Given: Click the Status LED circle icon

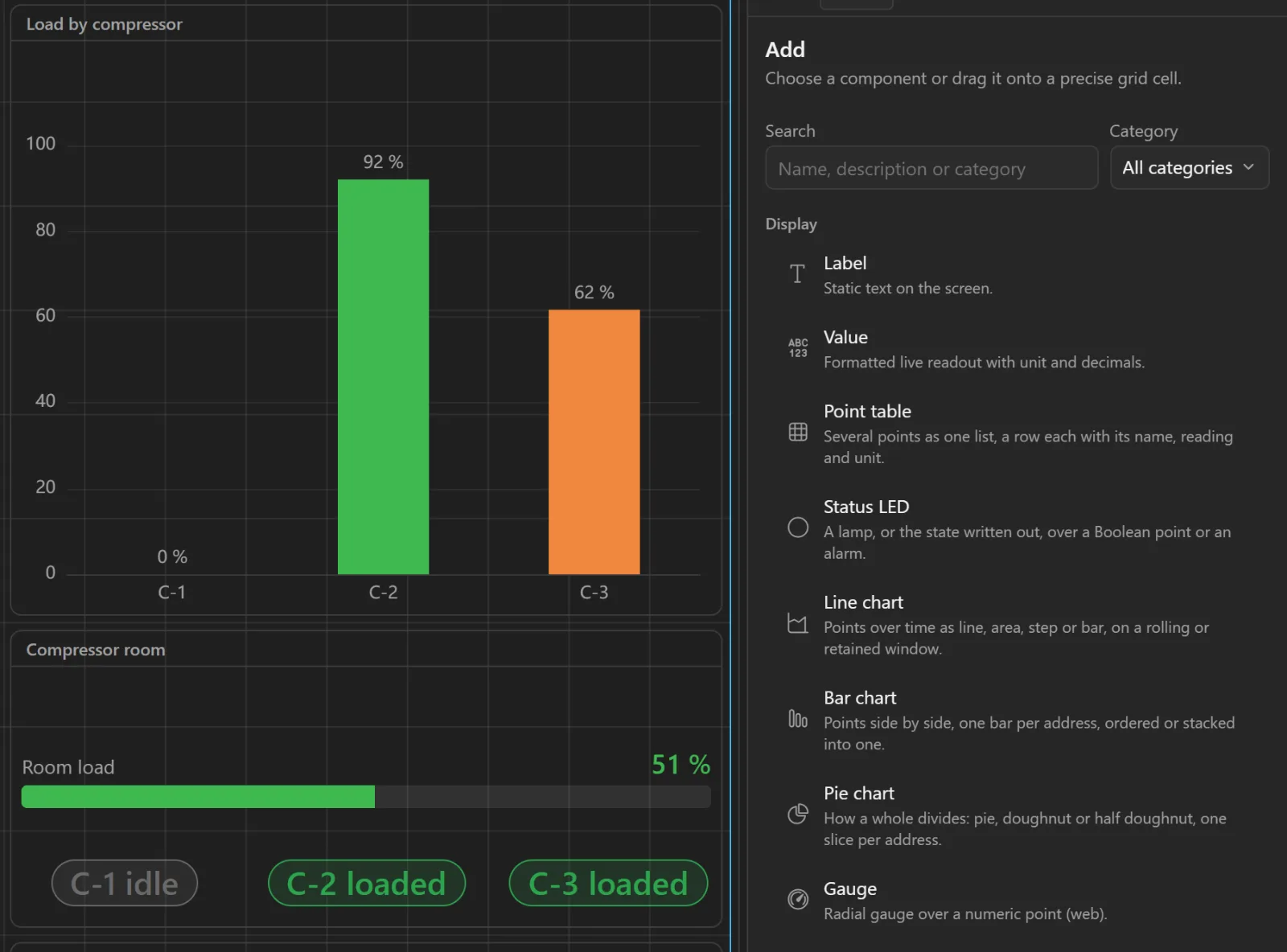Looking at the screenshot, I should pyautogui.click(x=797, y=527).
